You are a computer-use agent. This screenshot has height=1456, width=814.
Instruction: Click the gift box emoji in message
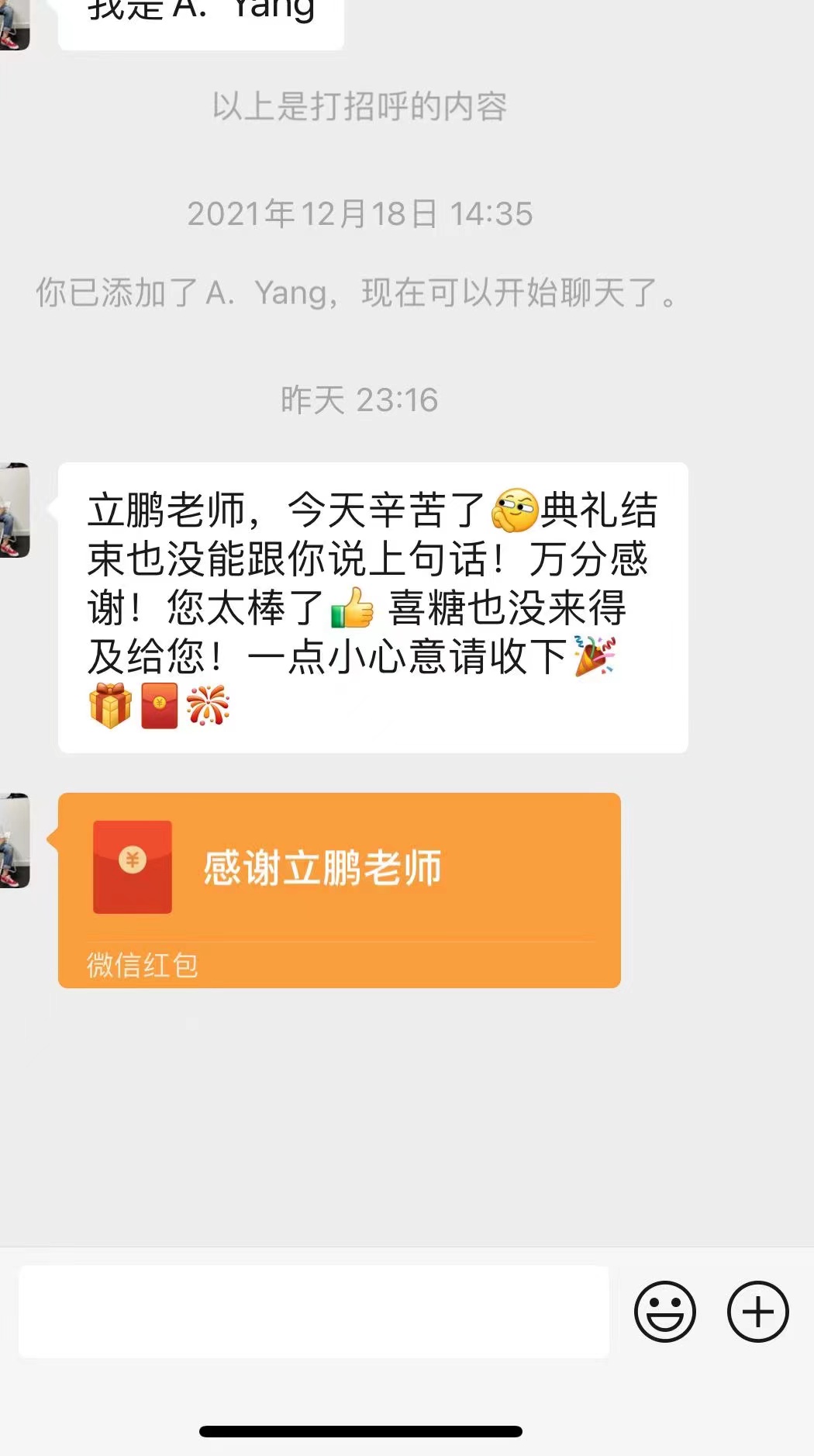point(110,705)
